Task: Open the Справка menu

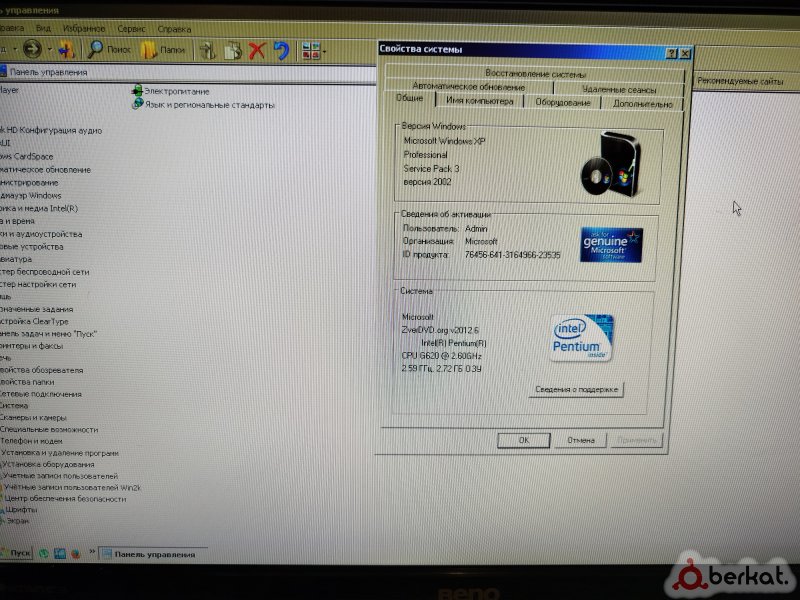Action: 174,29
